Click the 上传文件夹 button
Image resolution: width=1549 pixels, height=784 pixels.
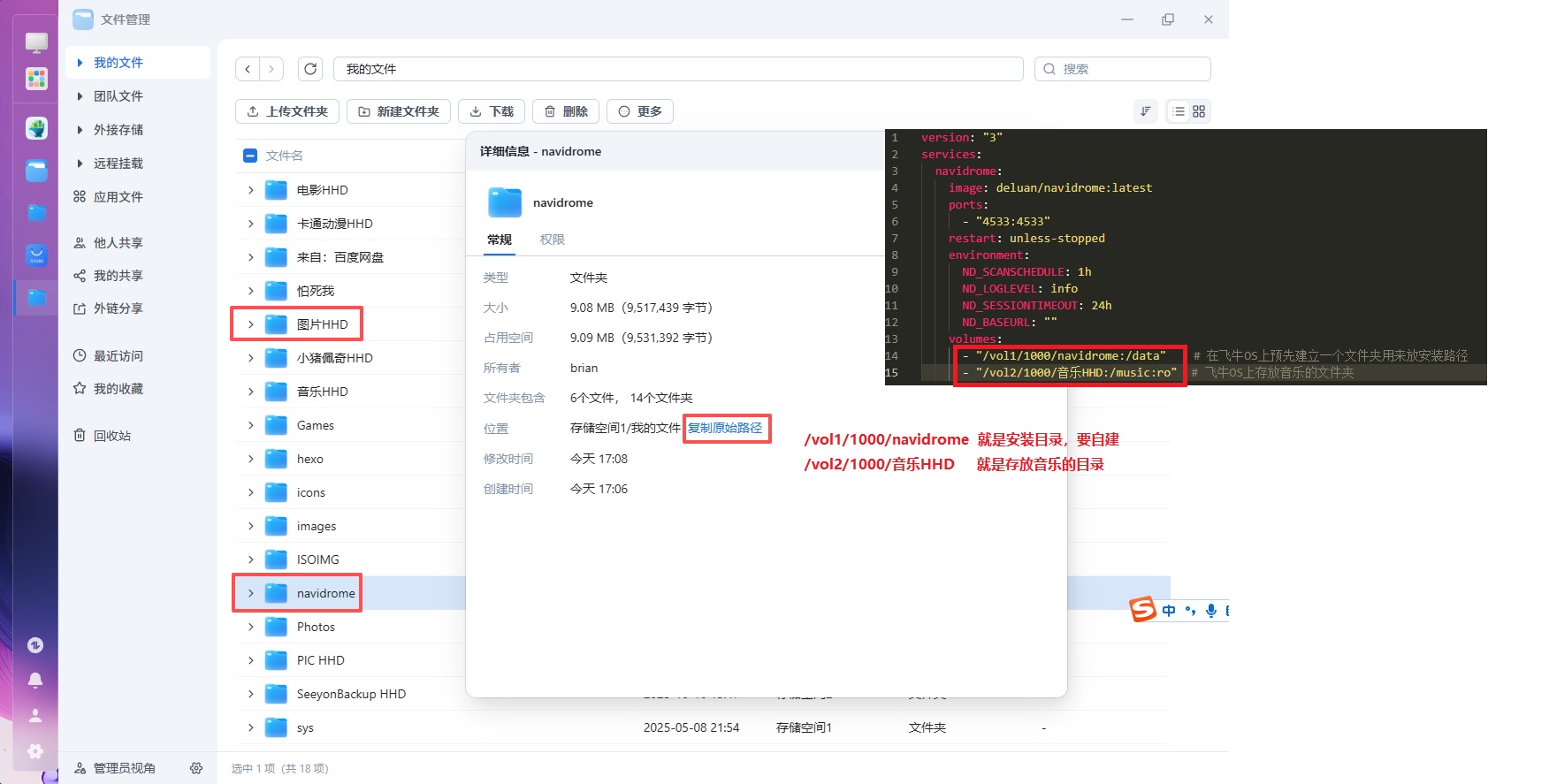(x=287, y=111)
